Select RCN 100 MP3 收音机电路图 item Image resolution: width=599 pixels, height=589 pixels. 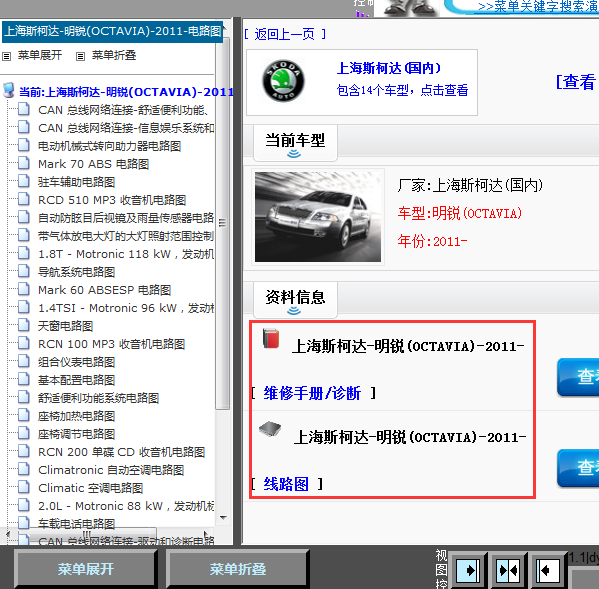click(x=112, y=344)
